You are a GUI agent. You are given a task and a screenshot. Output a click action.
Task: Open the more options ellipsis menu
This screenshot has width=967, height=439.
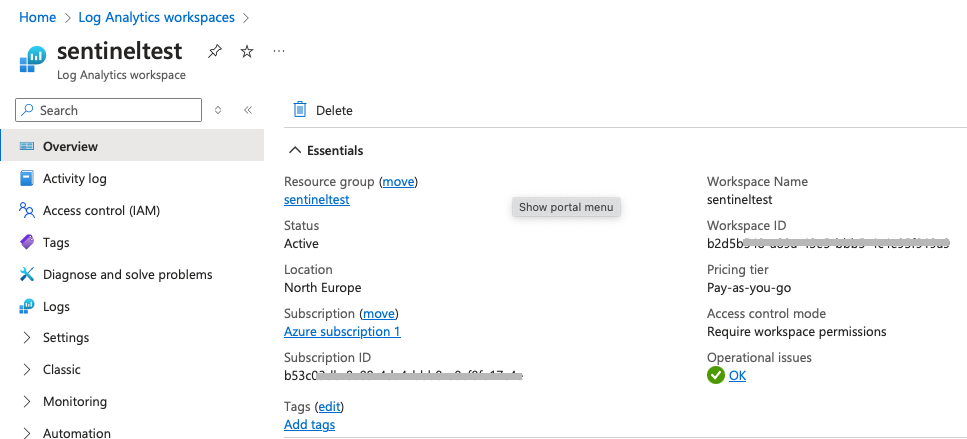tap(279, 51)
